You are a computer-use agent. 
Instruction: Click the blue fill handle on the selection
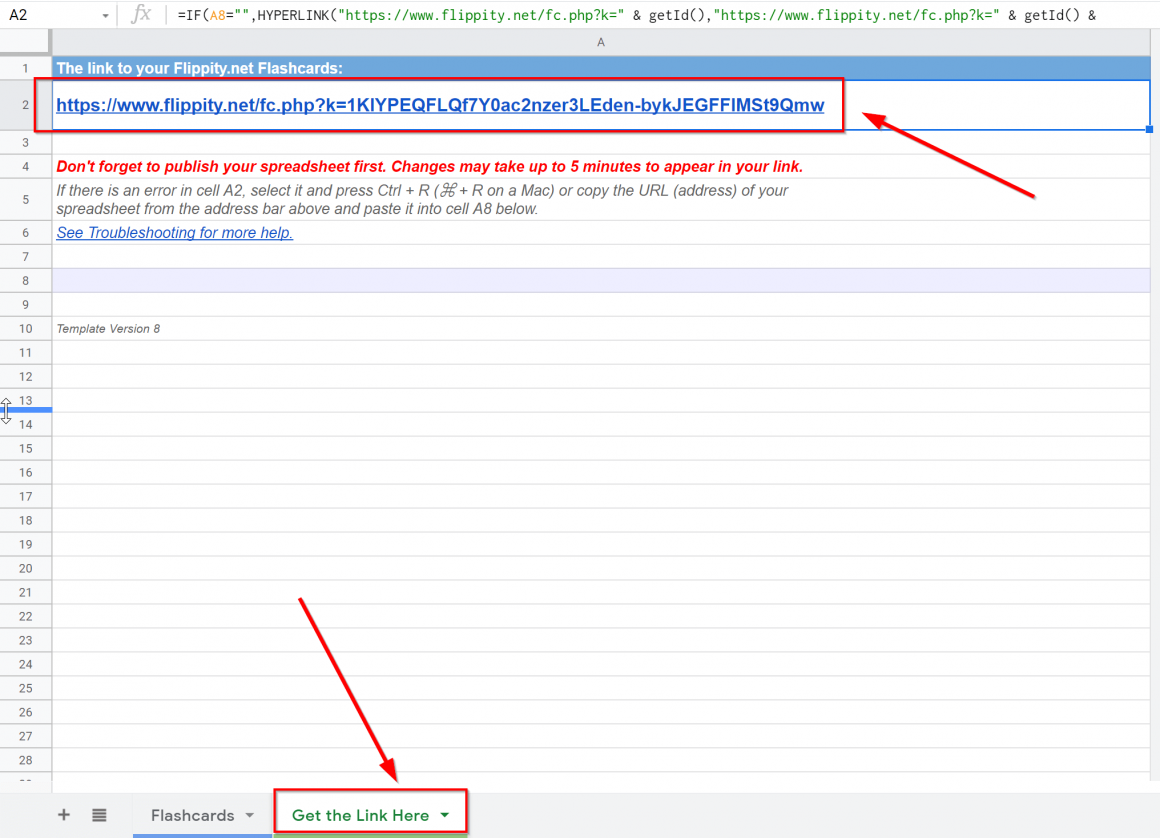(x=1149, y=129)
